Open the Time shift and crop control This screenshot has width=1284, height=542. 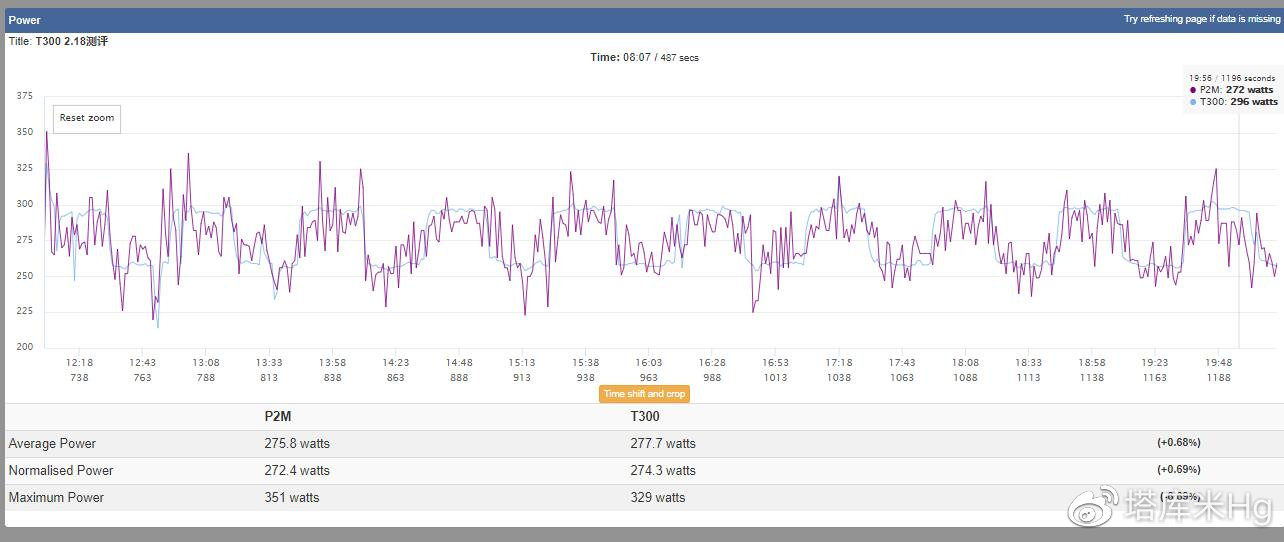pos(644,394)
